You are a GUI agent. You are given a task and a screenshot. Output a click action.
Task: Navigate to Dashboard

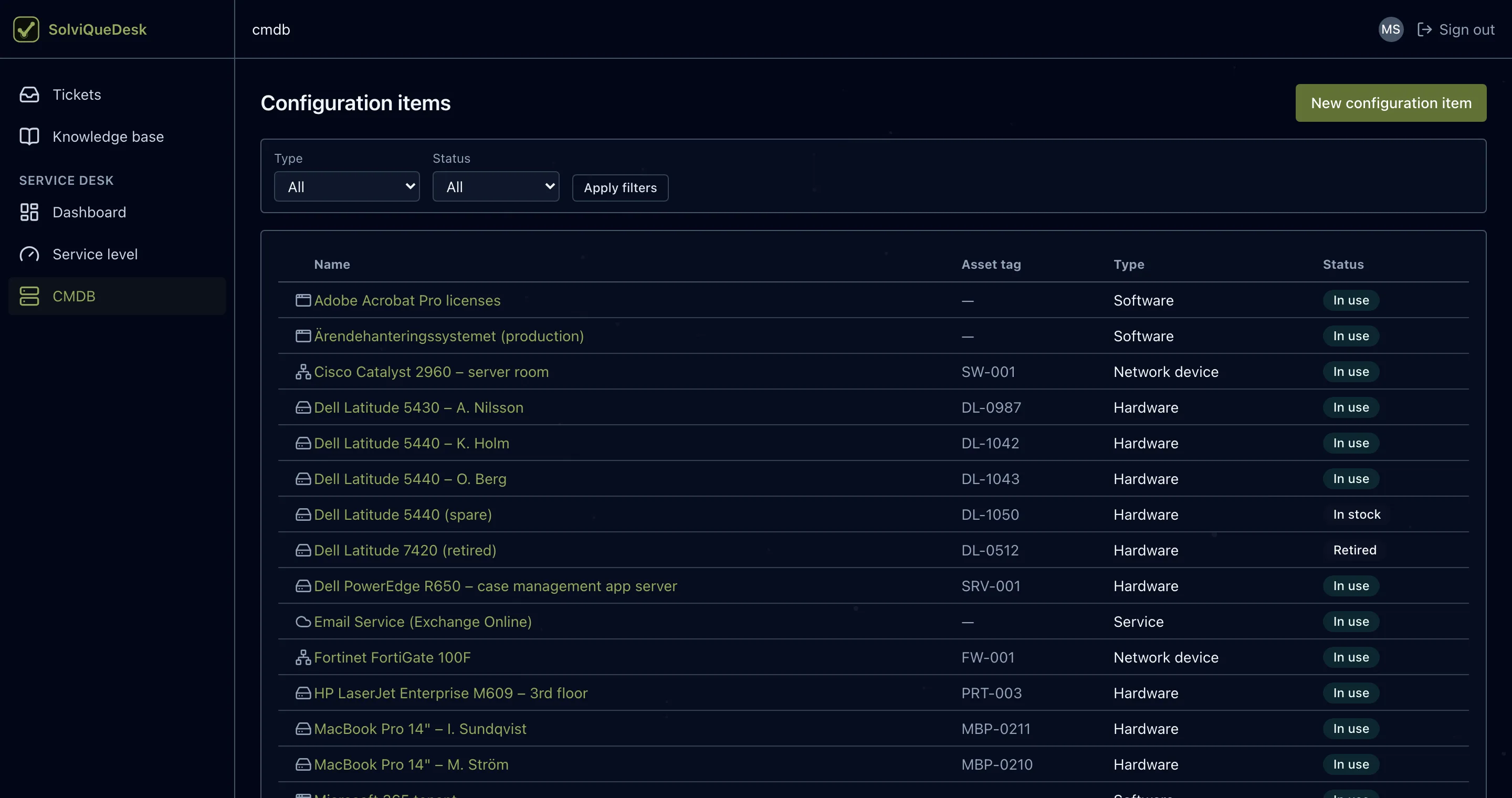(x=118, y=213)
